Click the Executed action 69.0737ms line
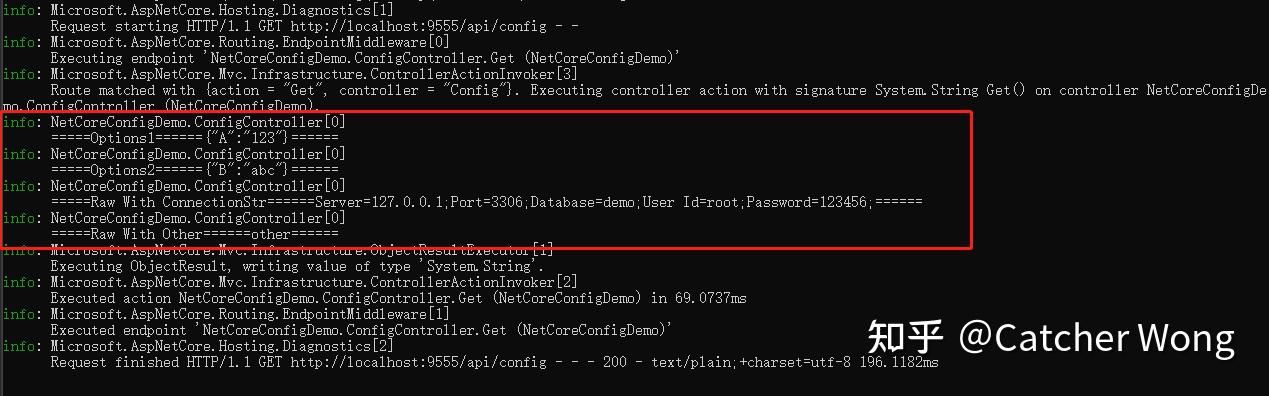 click(x=398, y=298)
